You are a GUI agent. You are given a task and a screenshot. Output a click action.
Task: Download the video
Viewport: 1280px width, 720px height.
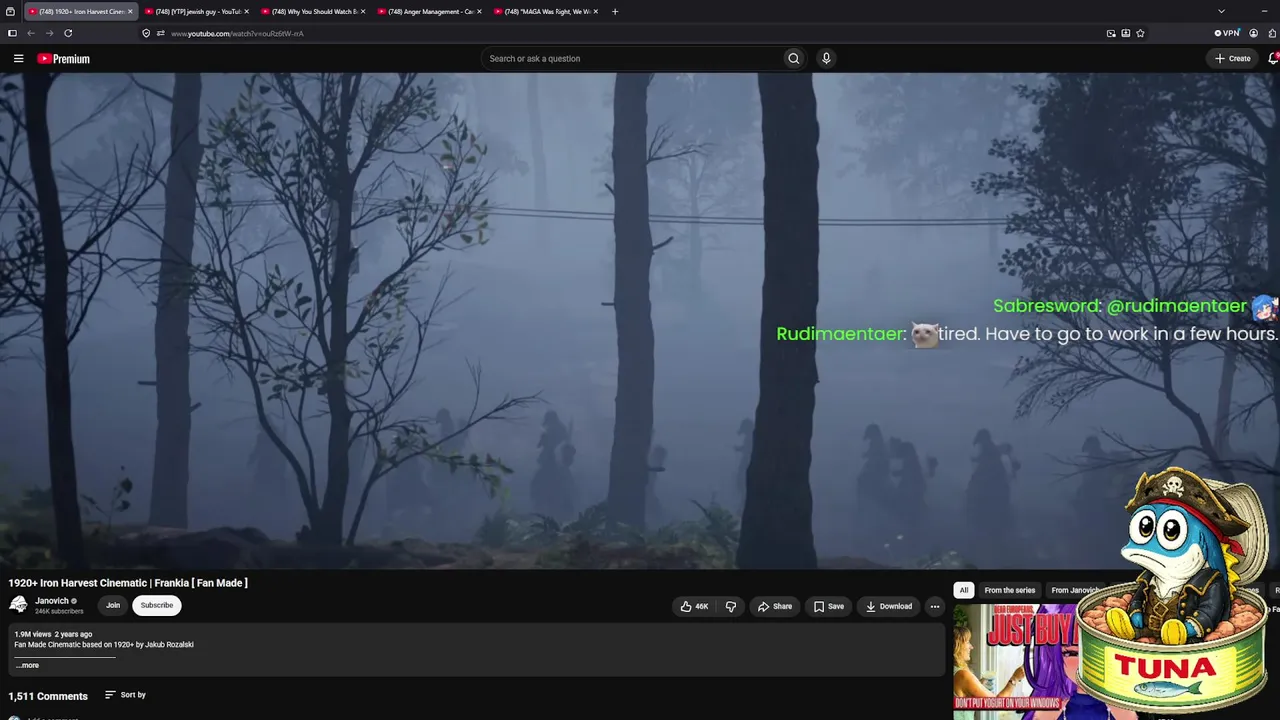tap(889, 606)
